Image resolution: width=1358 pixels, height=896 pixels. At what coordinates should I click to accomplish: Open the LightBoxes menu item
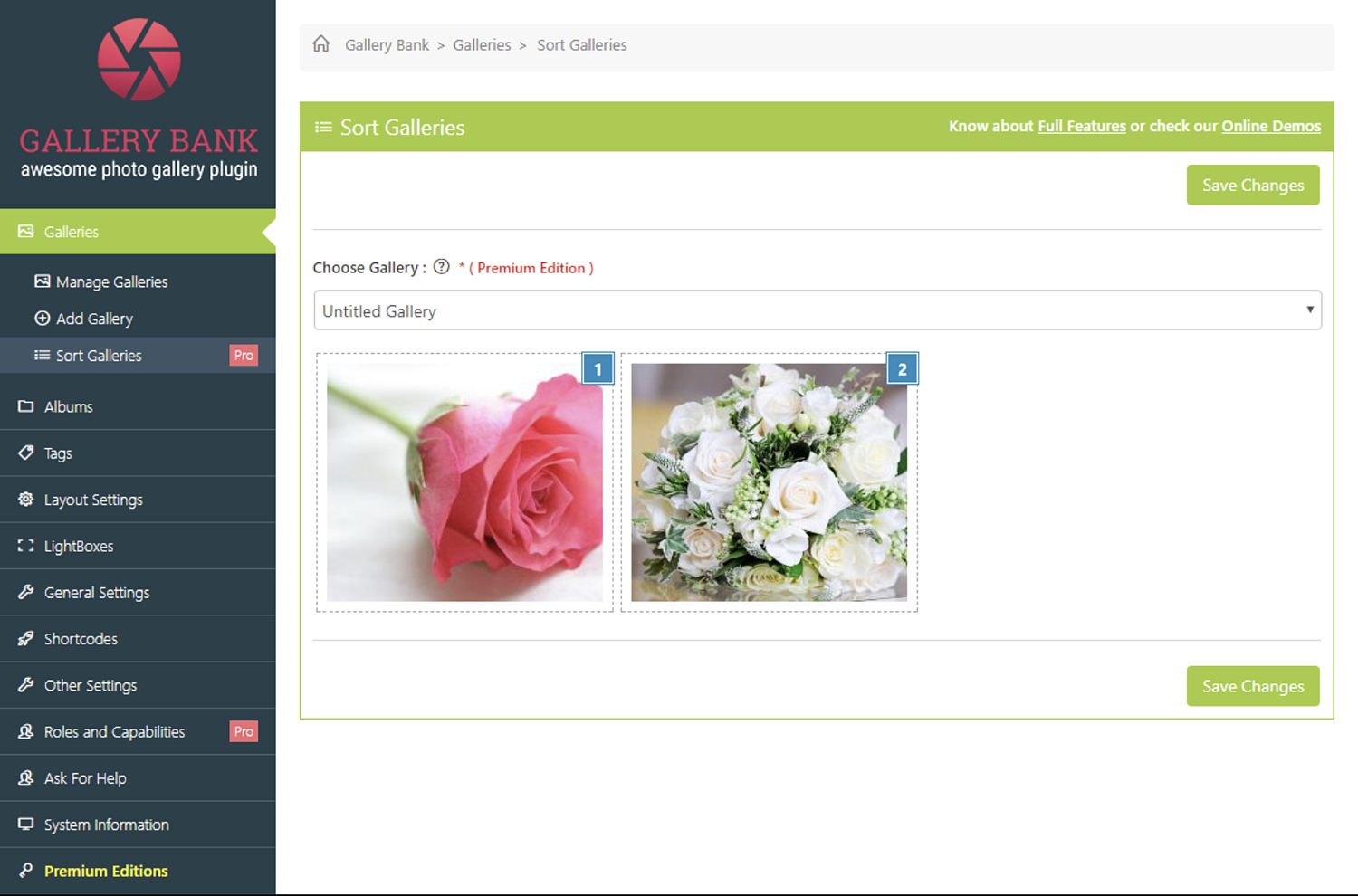click(138, 546)
